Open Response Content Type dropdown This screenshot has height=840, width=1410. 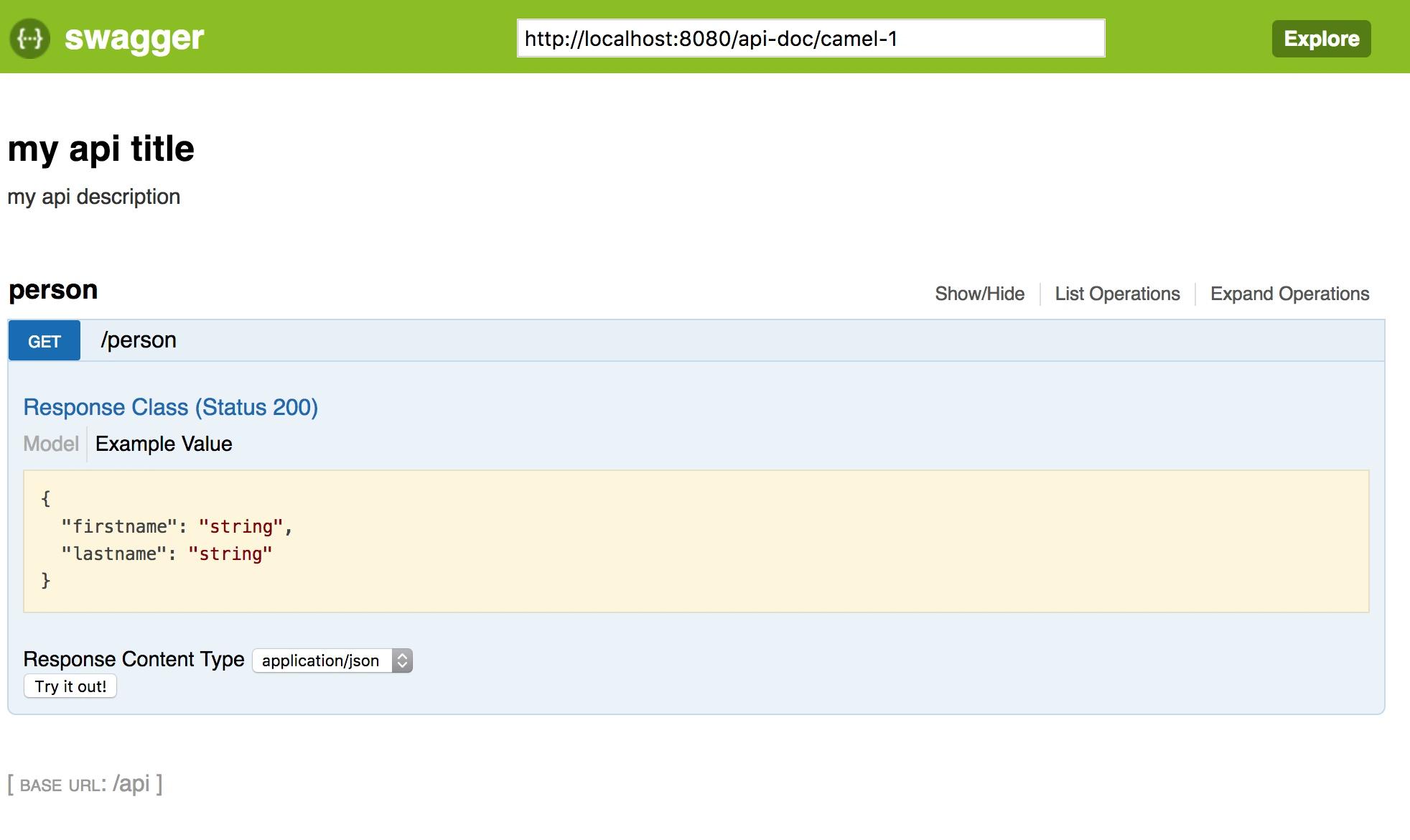[321, 661]
